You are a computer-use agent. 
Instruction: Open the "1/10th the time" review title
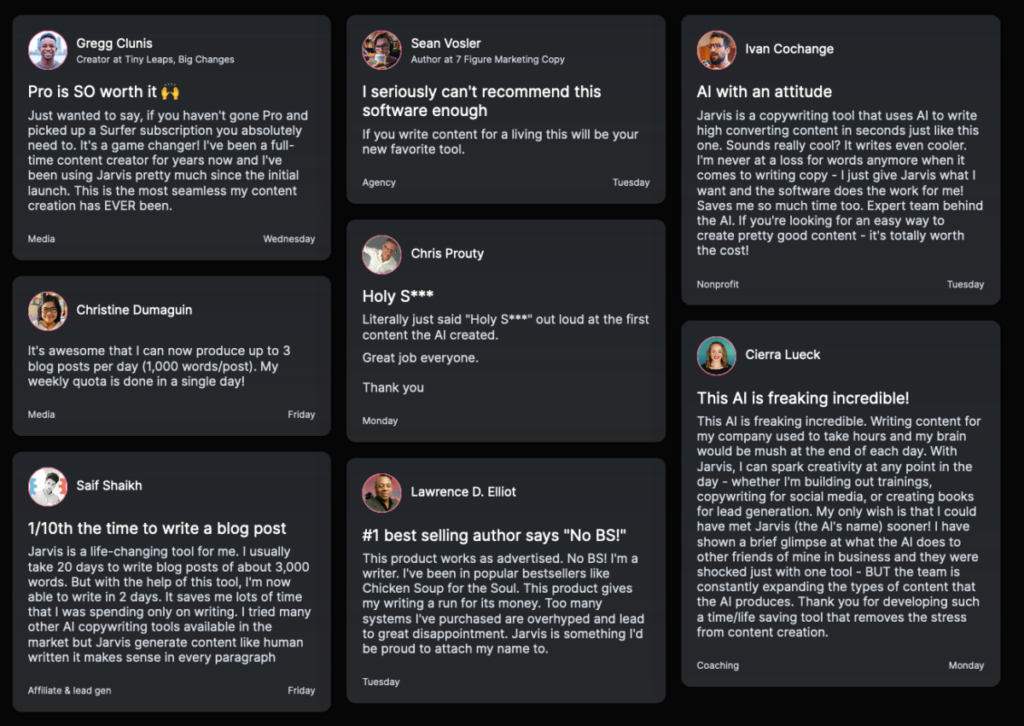[x=157, y=528]
